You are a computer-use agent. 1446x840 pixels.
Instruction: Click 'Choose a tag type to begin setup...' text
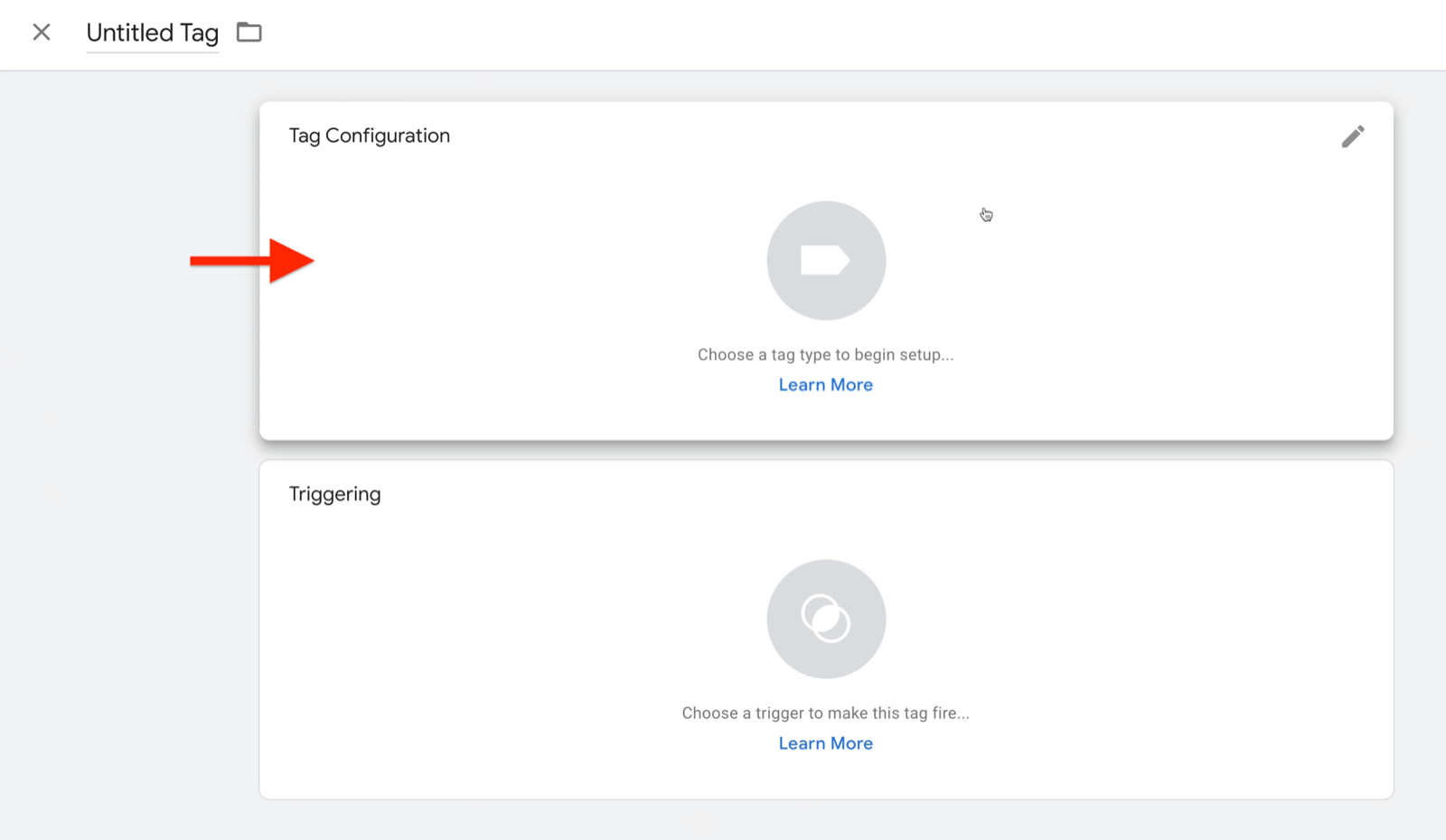pos(826,355)
